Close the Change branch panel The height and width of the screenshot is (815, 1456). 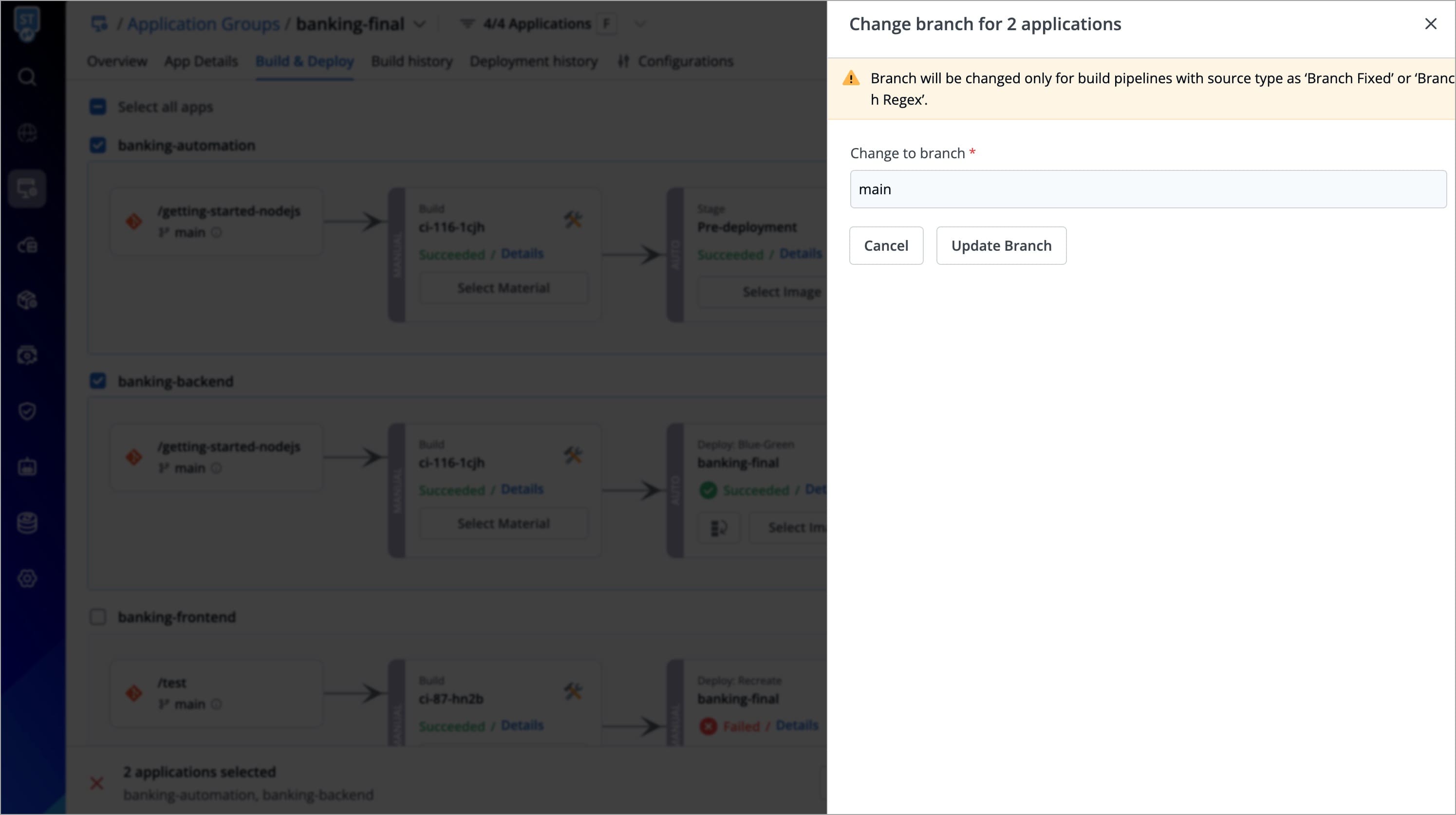tap(1431, 24)
